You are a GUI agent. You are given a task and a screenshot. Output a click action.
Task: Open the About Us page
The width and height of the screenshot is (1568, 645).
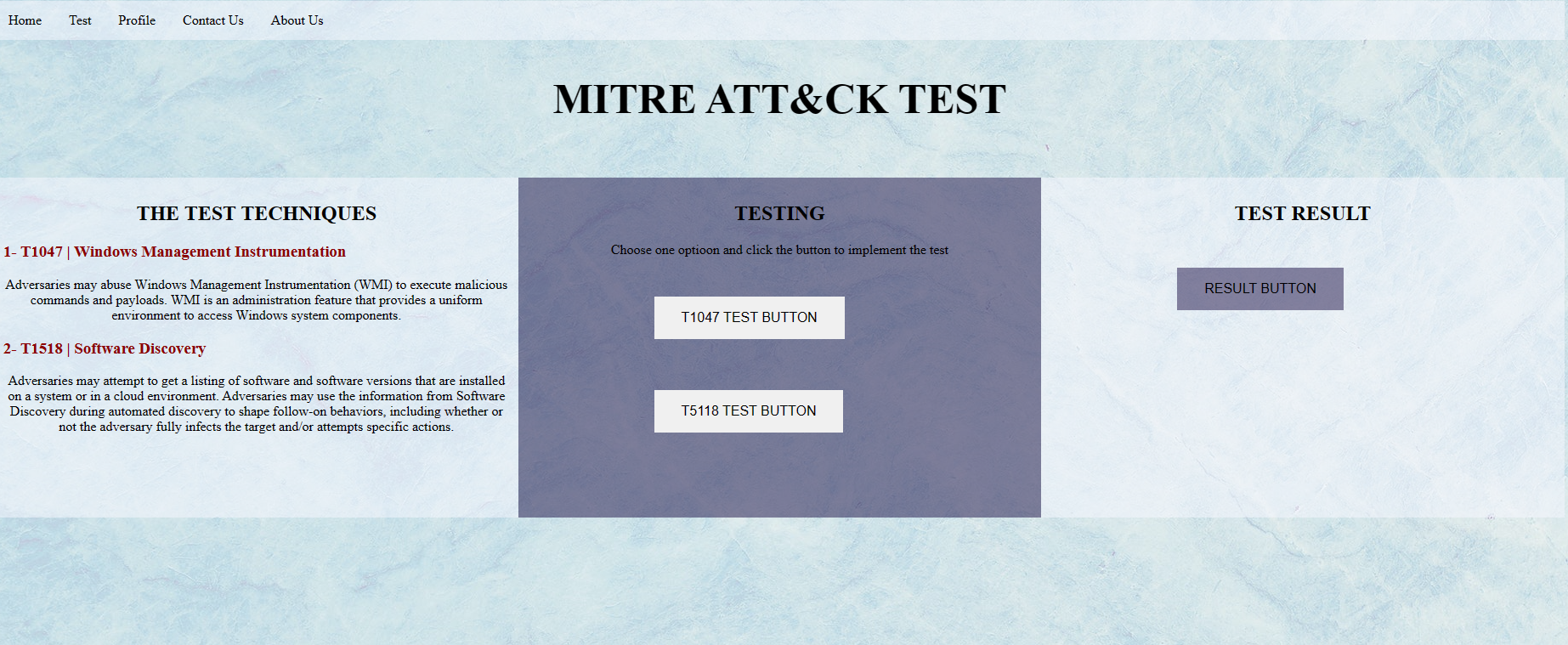pos(297,20)
